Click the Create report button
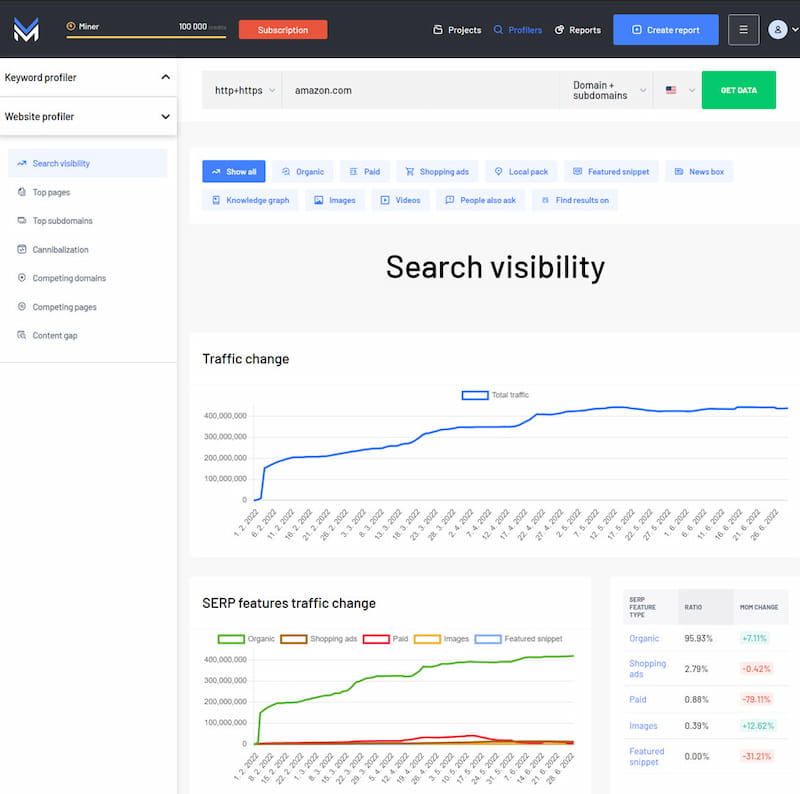This screenshot has height=794, width=800. tap(666, 30)
